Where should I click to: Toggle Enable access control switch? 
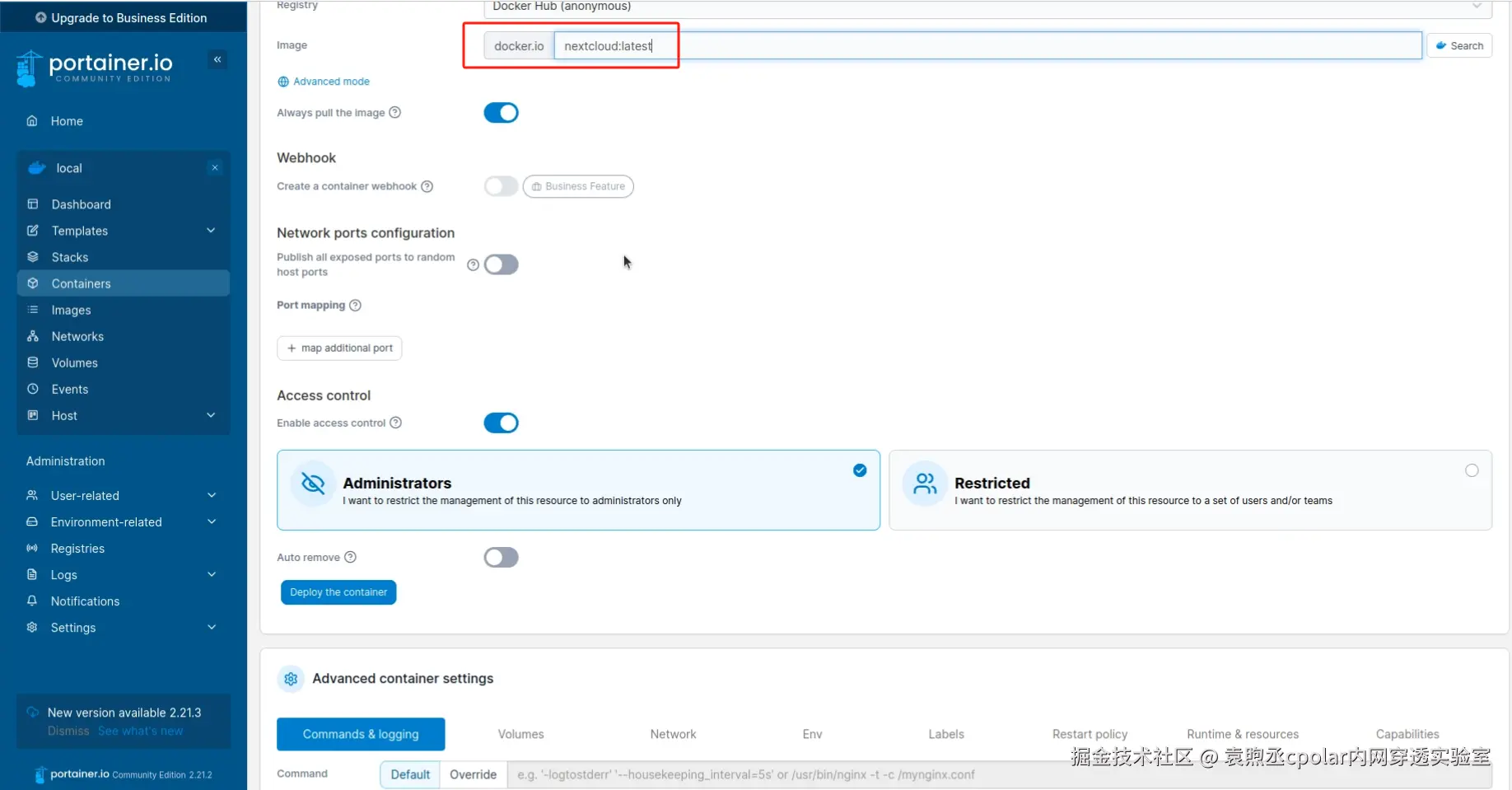point(501,423)
